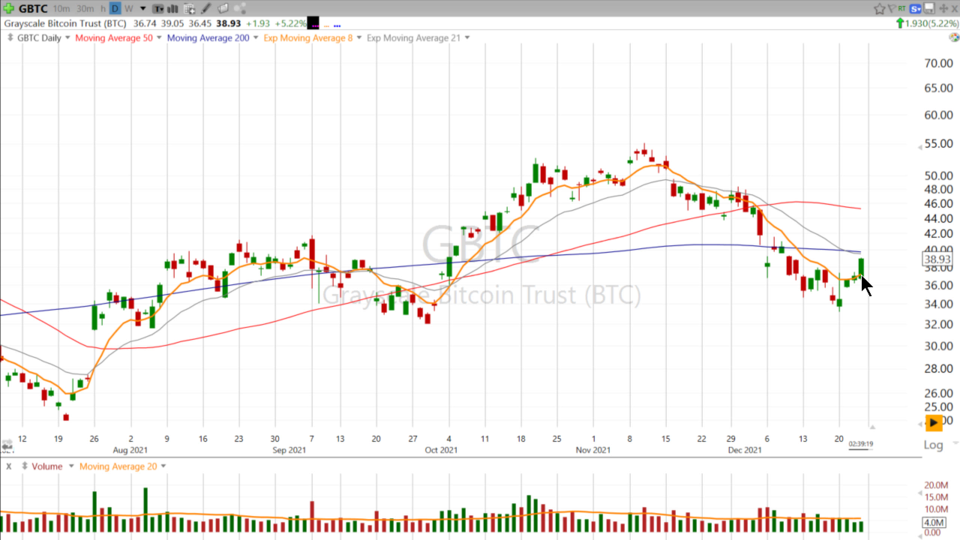
Task: Switch to 30m timeframe
Action: [x=85, y=9]
